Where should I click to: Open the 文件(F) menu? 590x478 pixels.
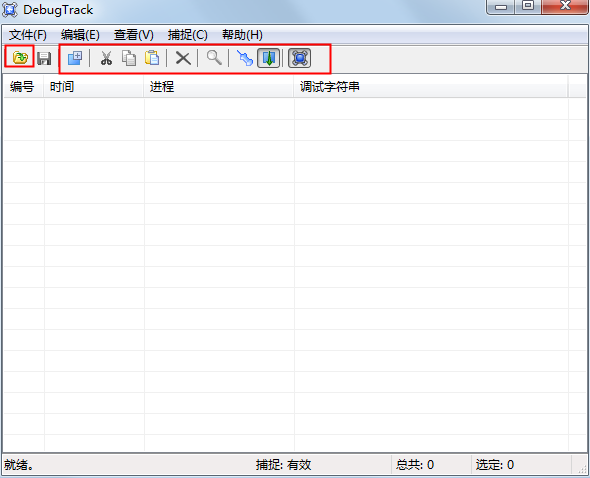[27, 35]
